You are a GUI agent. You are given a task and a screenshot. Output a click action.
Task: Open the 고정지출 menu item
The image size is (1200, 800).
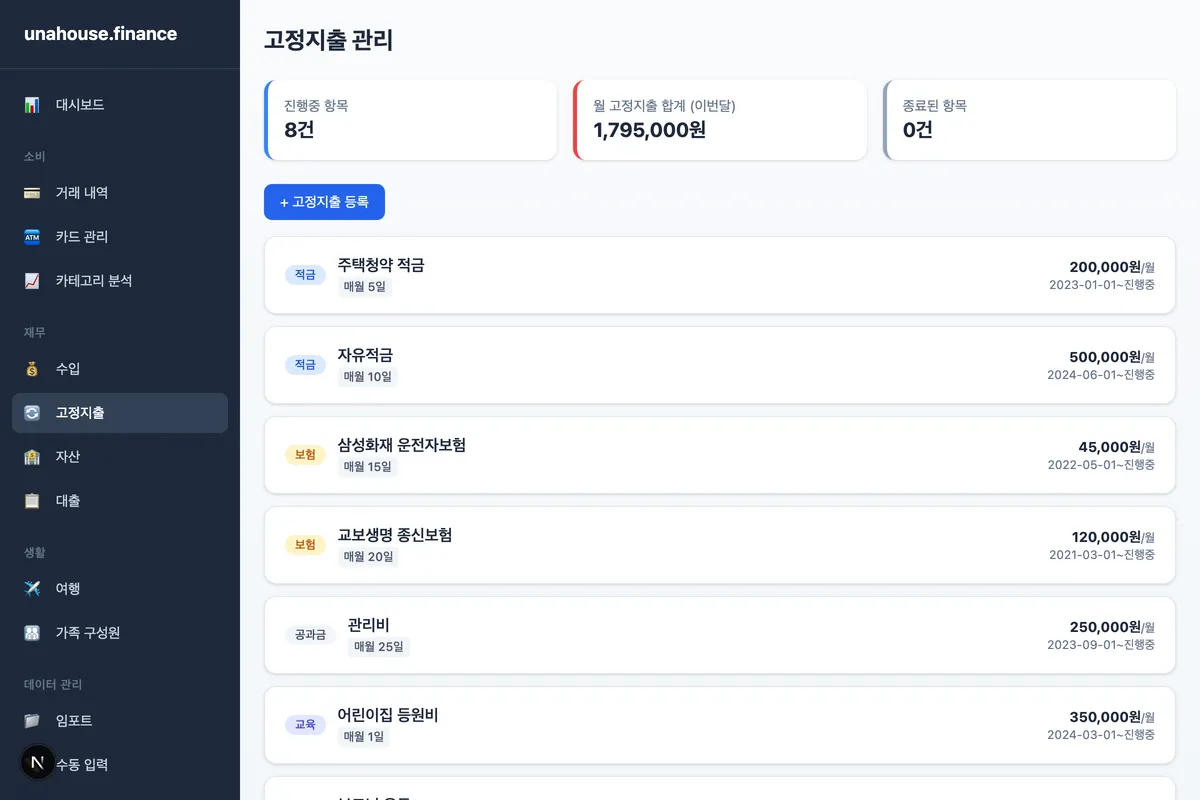(120, 413)
